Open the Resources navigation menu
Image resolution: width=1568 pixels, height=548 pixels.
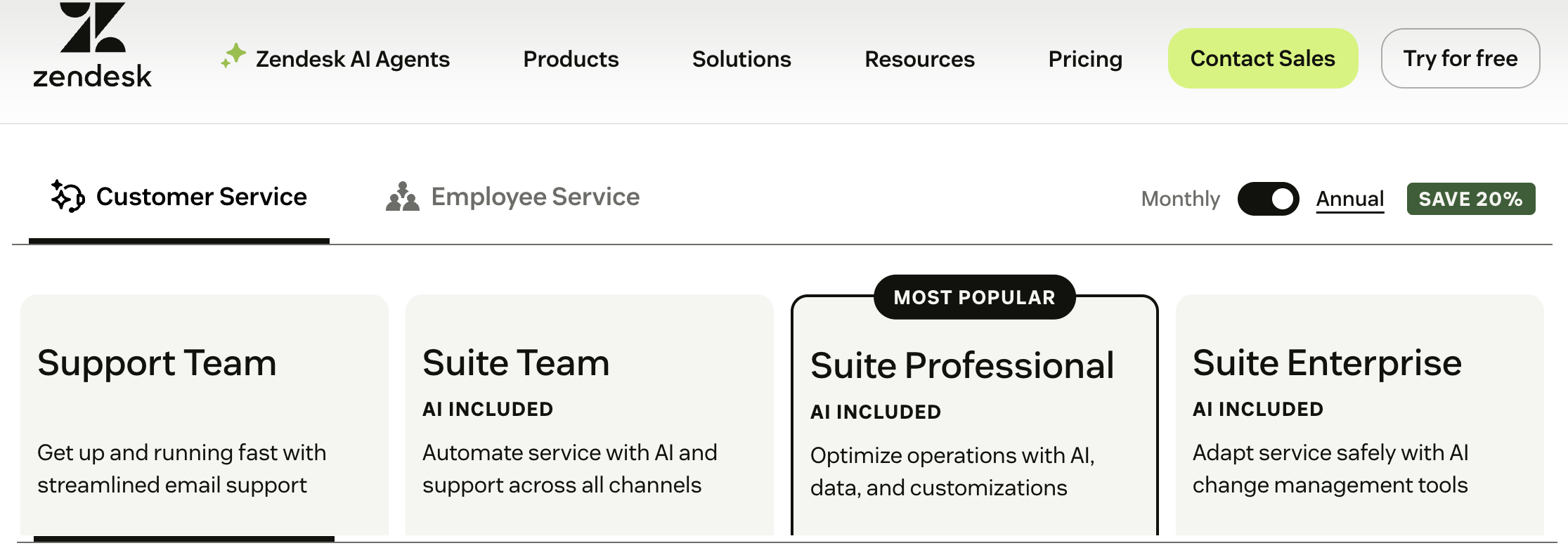point(919,59)
